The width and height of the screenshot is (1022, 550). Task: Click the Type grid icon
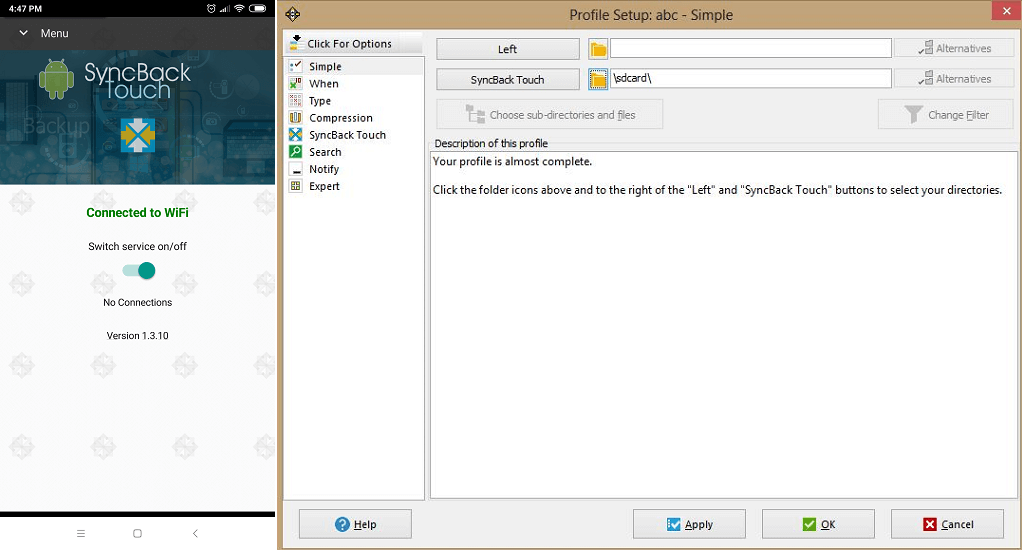point(296,100)
